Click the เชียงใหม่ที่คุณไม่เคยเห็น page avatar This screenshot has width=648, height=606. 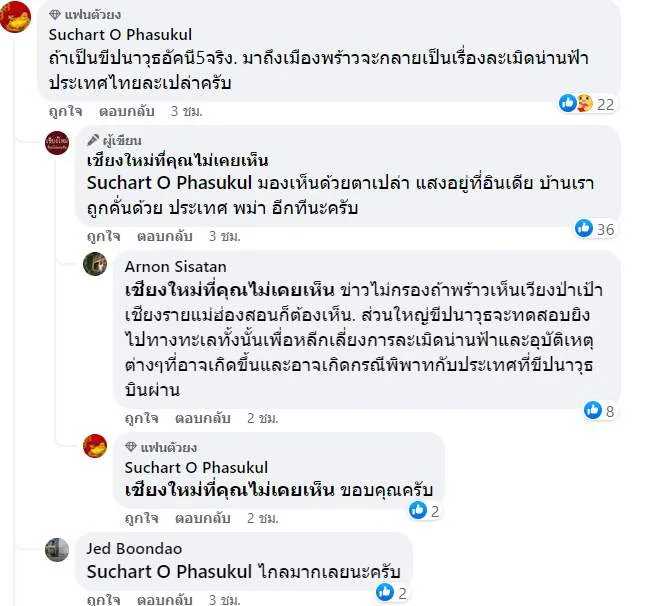click(59, 143)
